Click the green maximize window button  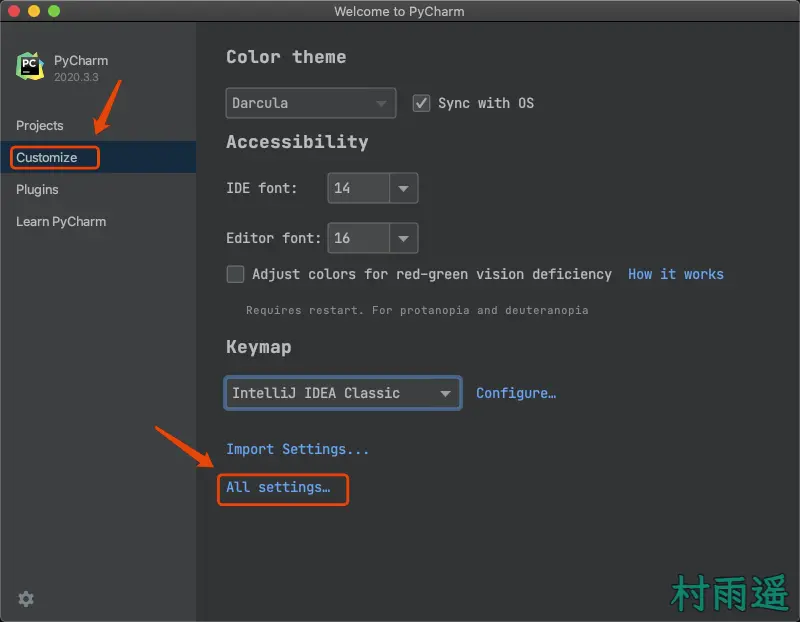point(54,11)
